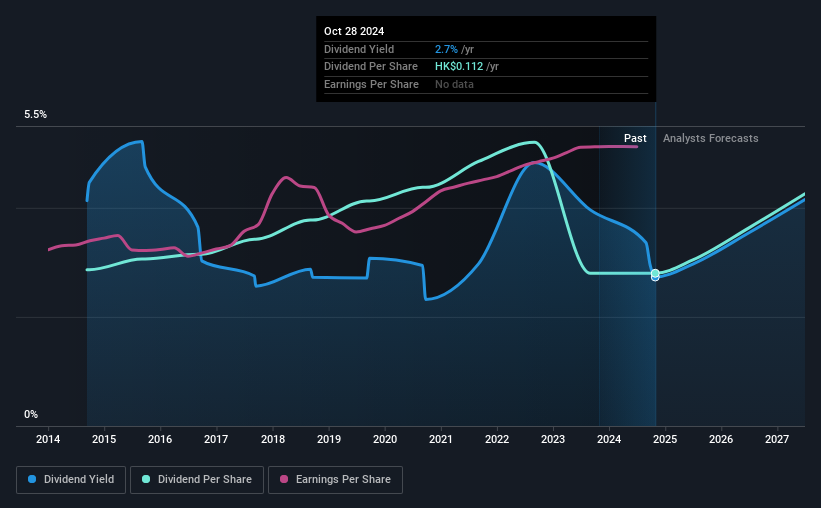Image resolution: width=821 pixels, height=508 pixels.
Task: Click the 5.5% y-axis label
Action: 35,114
